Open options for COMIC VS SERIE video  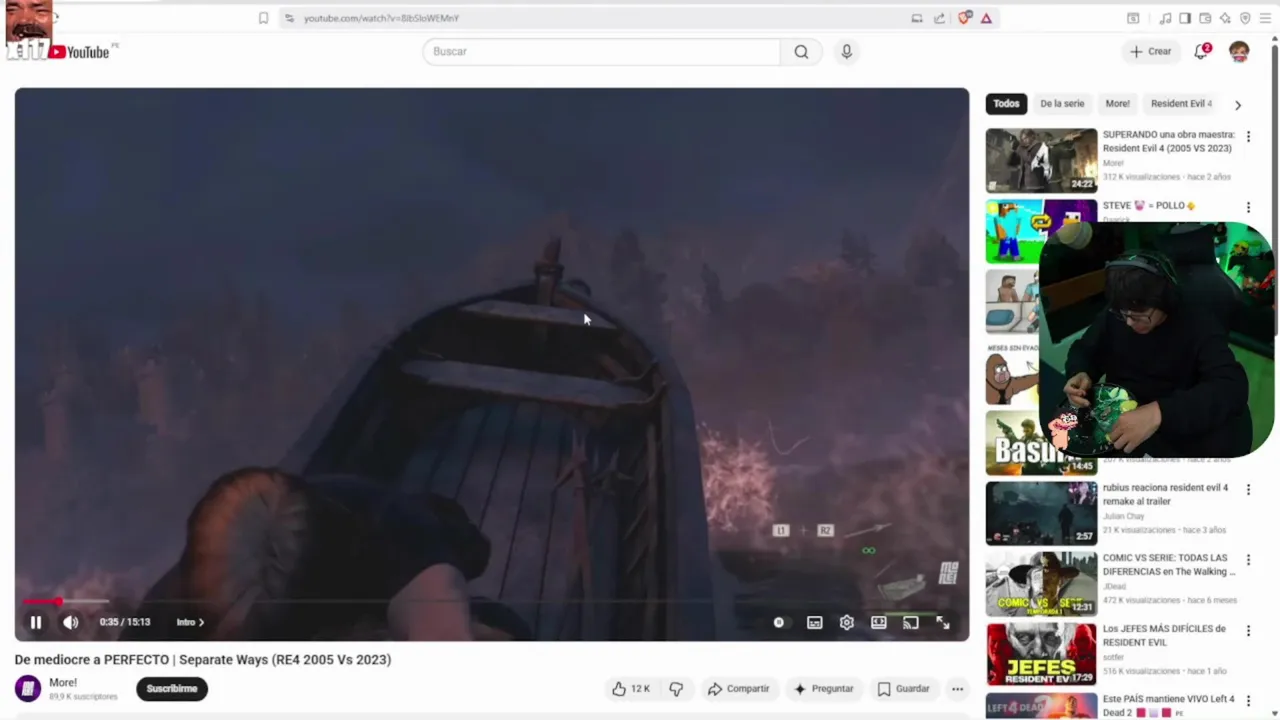click(1248, 561)
